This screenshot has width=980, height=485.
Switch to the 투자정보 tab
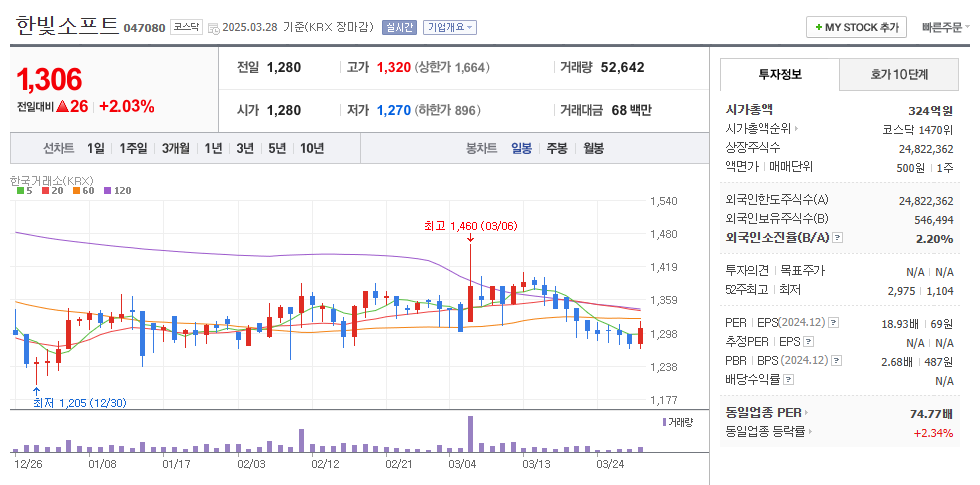779,75
